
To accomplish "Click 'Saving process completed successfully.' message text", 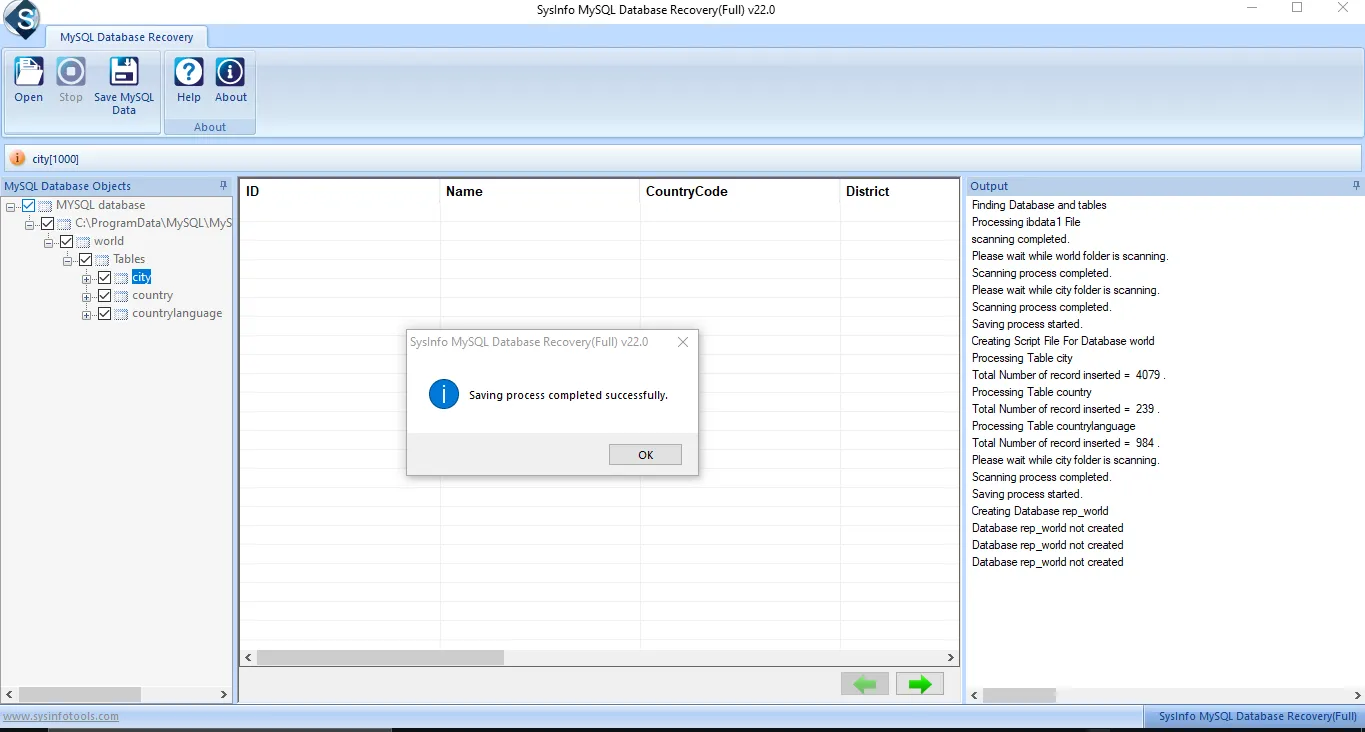I will pyautogui.click(x=568, y=395).
